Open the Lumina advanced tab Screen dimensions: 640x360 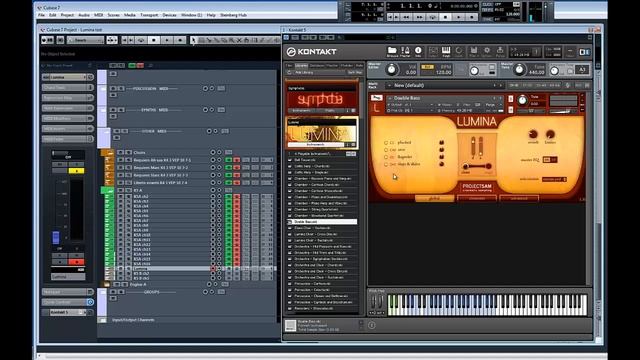(519, 198)
